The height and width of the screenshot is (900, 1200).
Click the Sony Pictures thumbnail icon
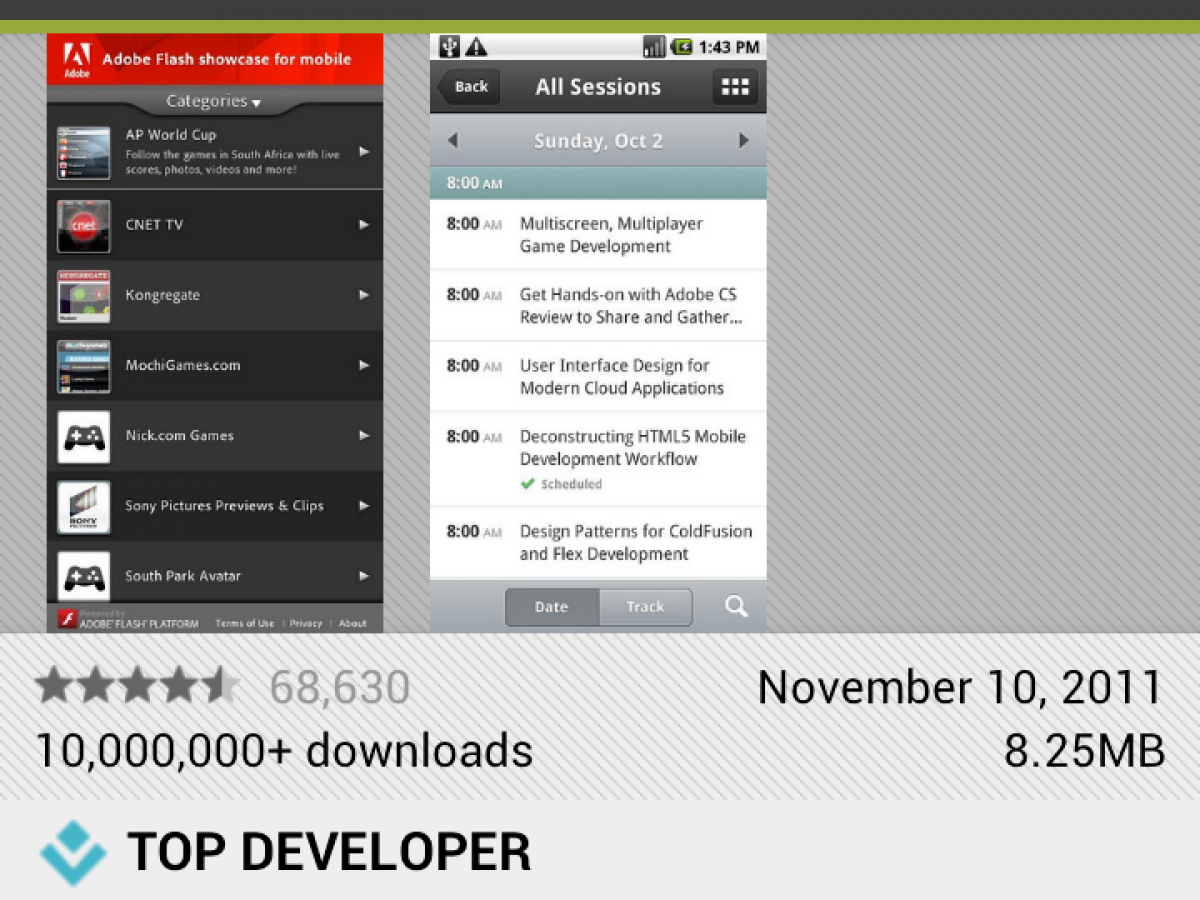coord(84,507)
